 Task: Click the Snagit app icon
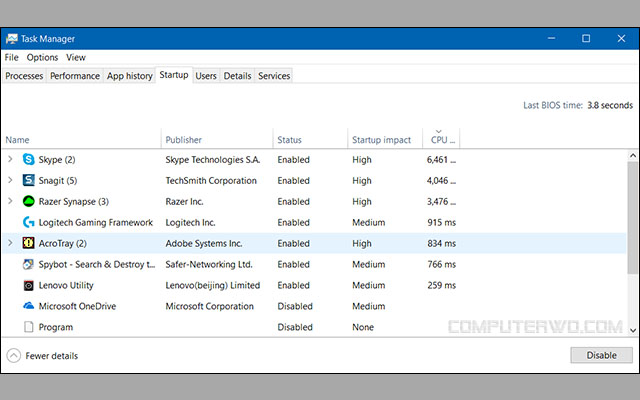pyautogui.click(x=29, y=180)
